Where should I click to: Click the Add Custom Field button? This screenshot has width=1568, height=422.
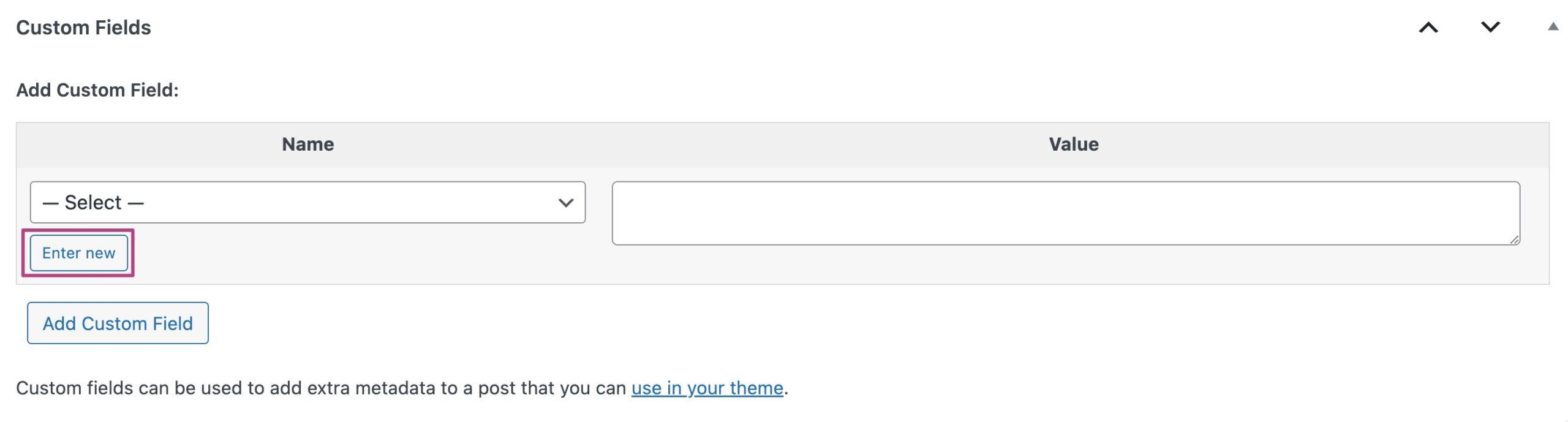(118, 323)
